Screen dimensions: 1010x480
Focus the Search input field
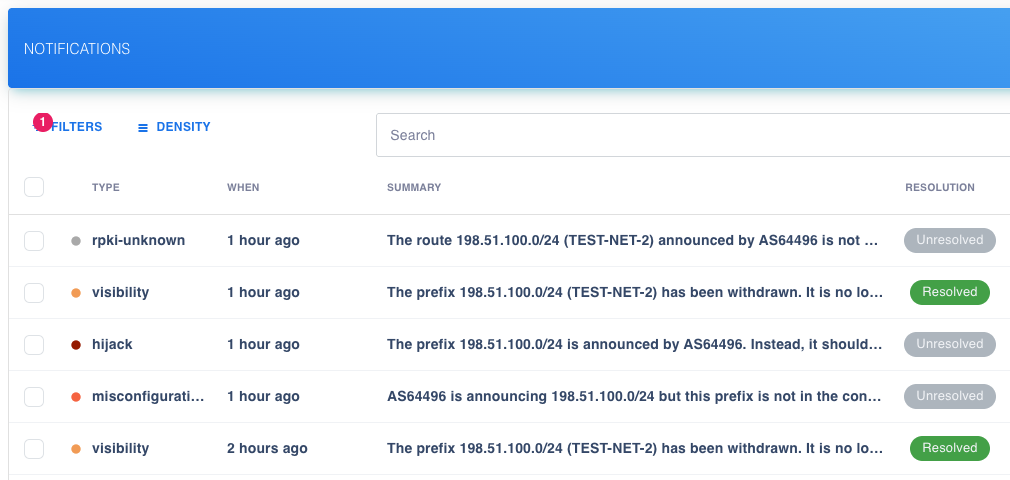tap(690, 135)
